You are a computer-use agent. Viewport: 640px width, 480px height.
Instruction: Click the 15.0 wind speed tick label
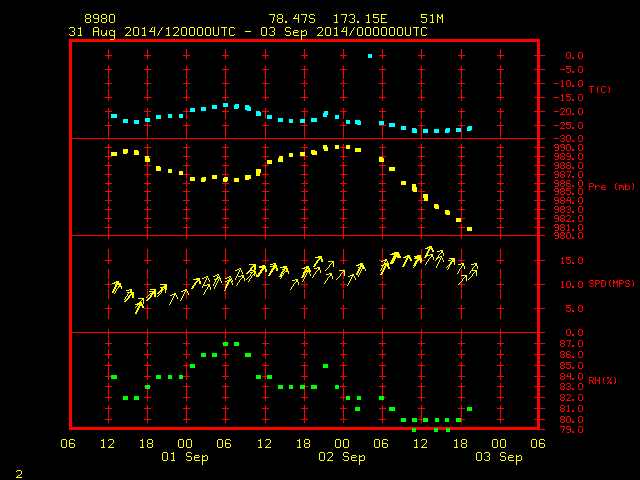[571, 260]
